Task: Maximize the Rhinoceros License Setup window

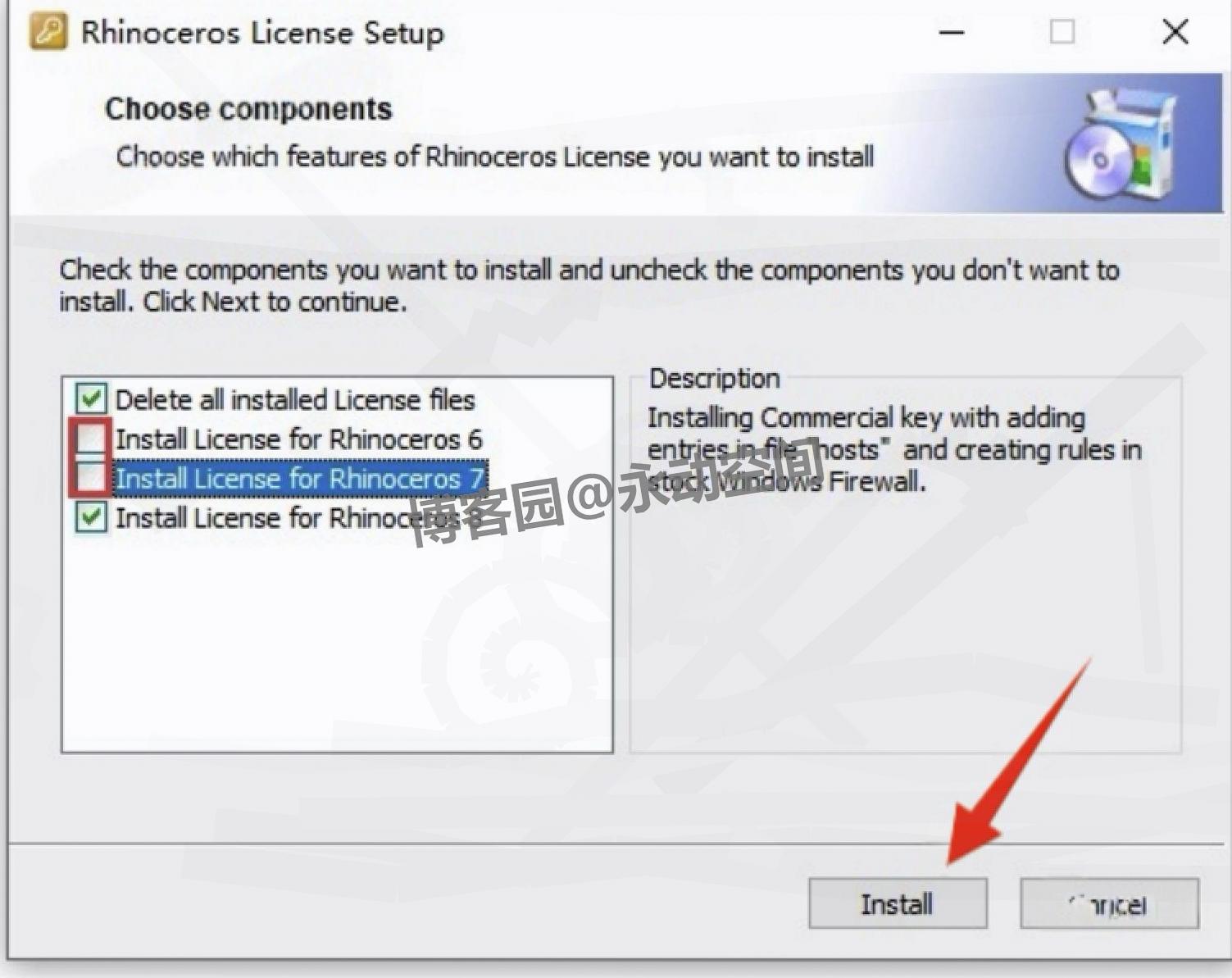Action: pos(1062,32)
